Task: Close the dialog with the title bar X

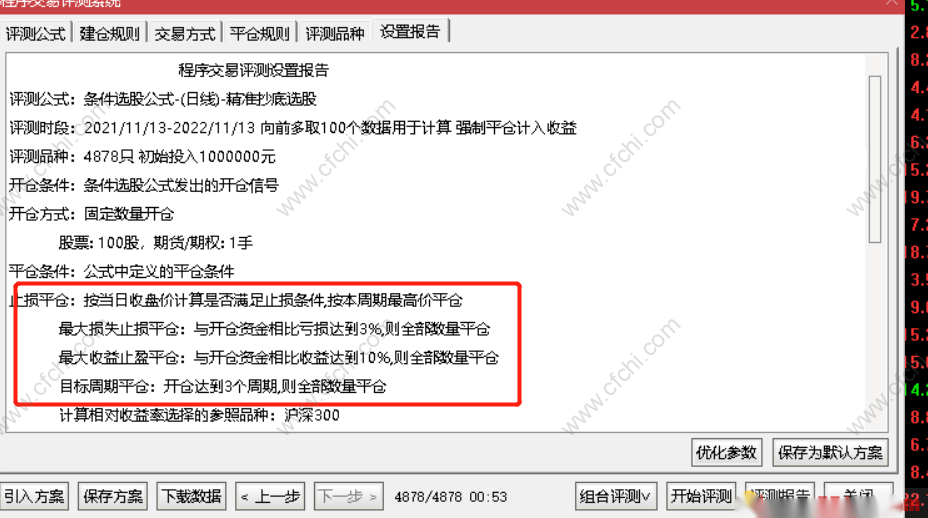Action: pos(892,3)
